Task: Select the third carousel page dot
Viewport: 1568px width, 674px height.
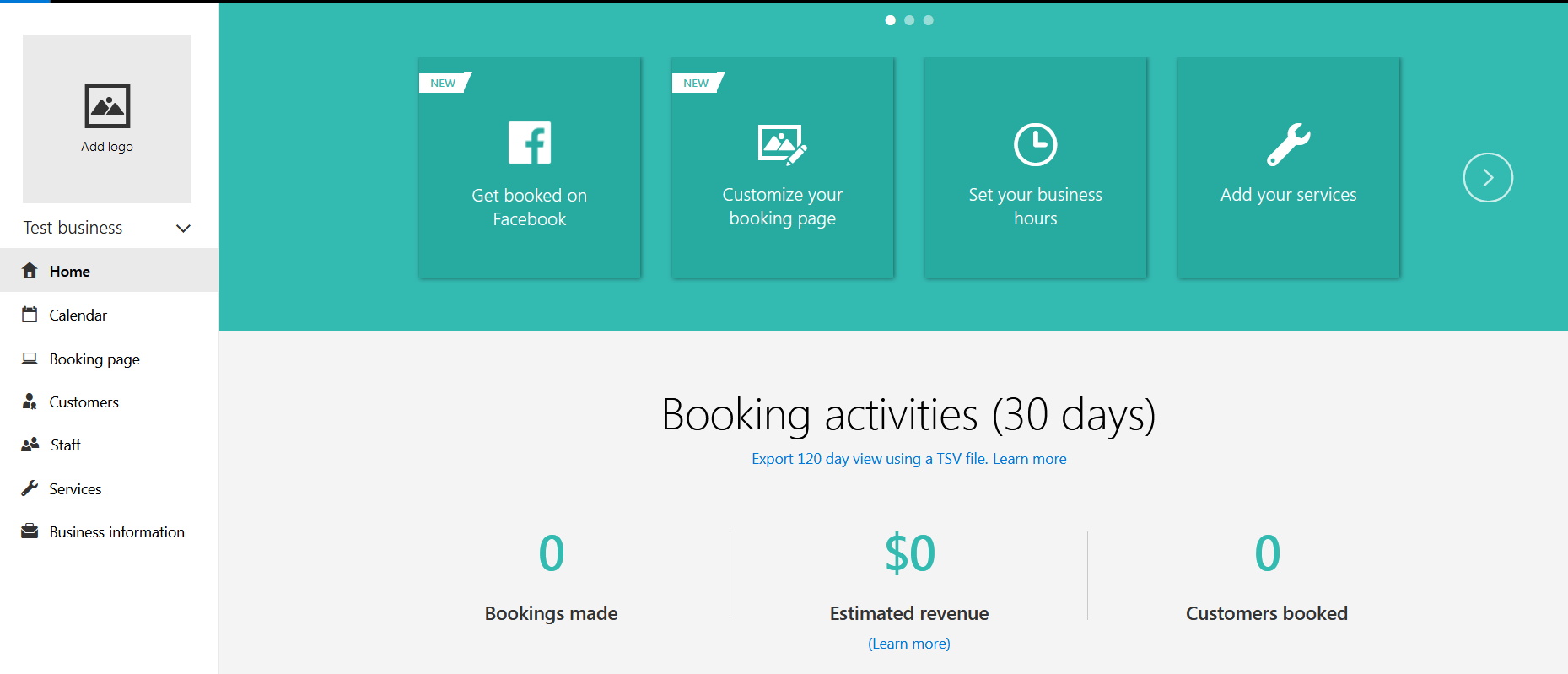Action: (928, 20)
